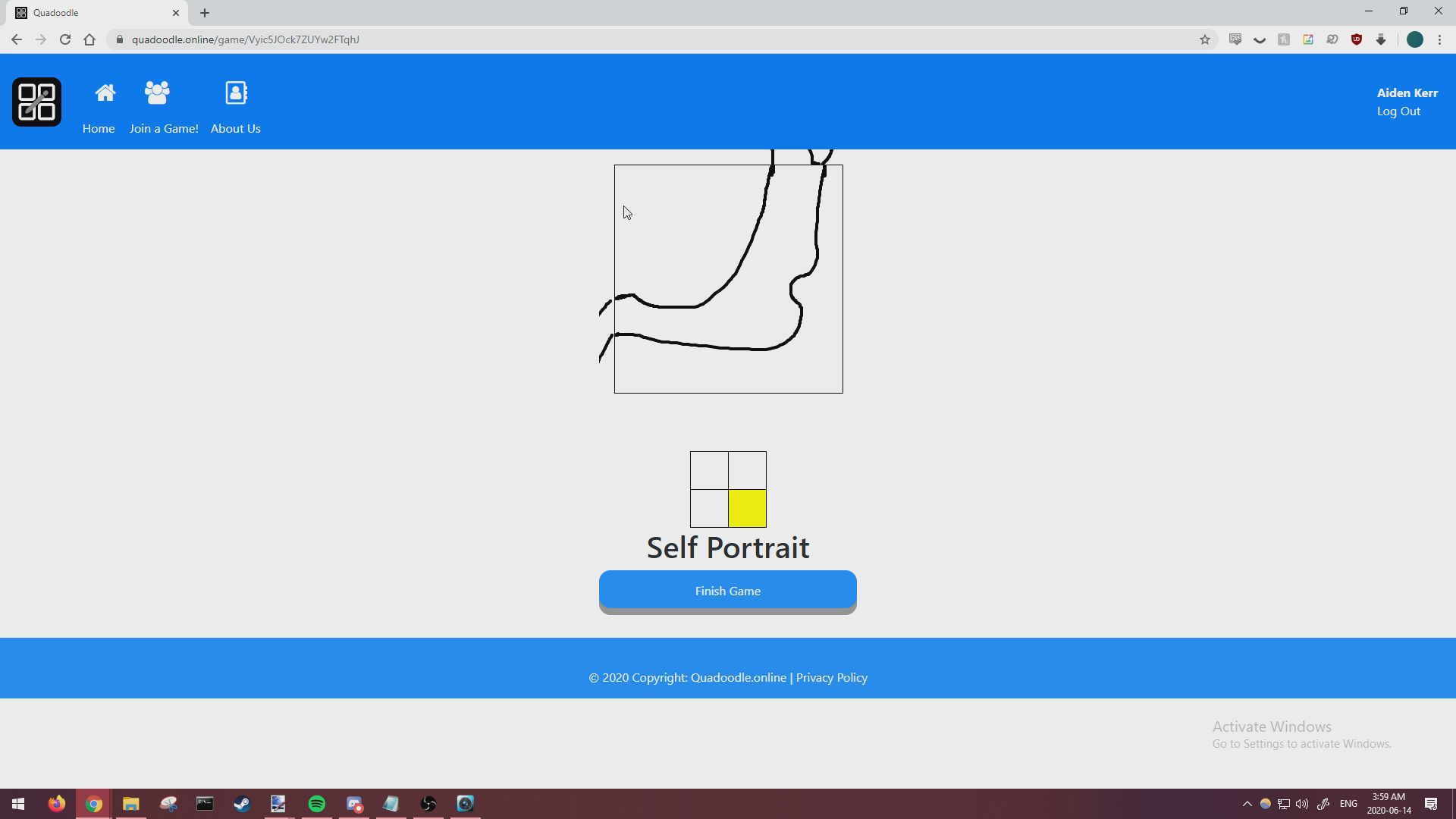Click the Quadoodle logo icon
This screenshot has width=1456, height=819.
(x=36, y=102)
